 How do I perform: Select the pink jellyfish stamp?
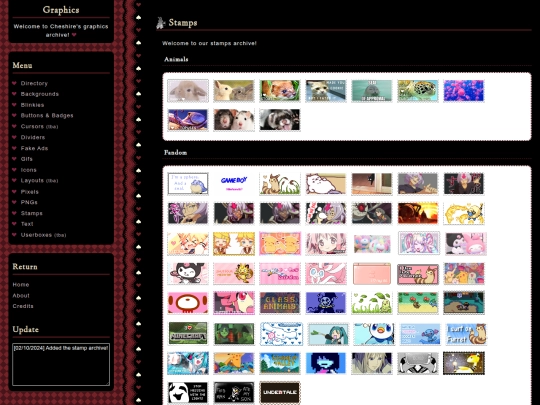tap(464, 91)
